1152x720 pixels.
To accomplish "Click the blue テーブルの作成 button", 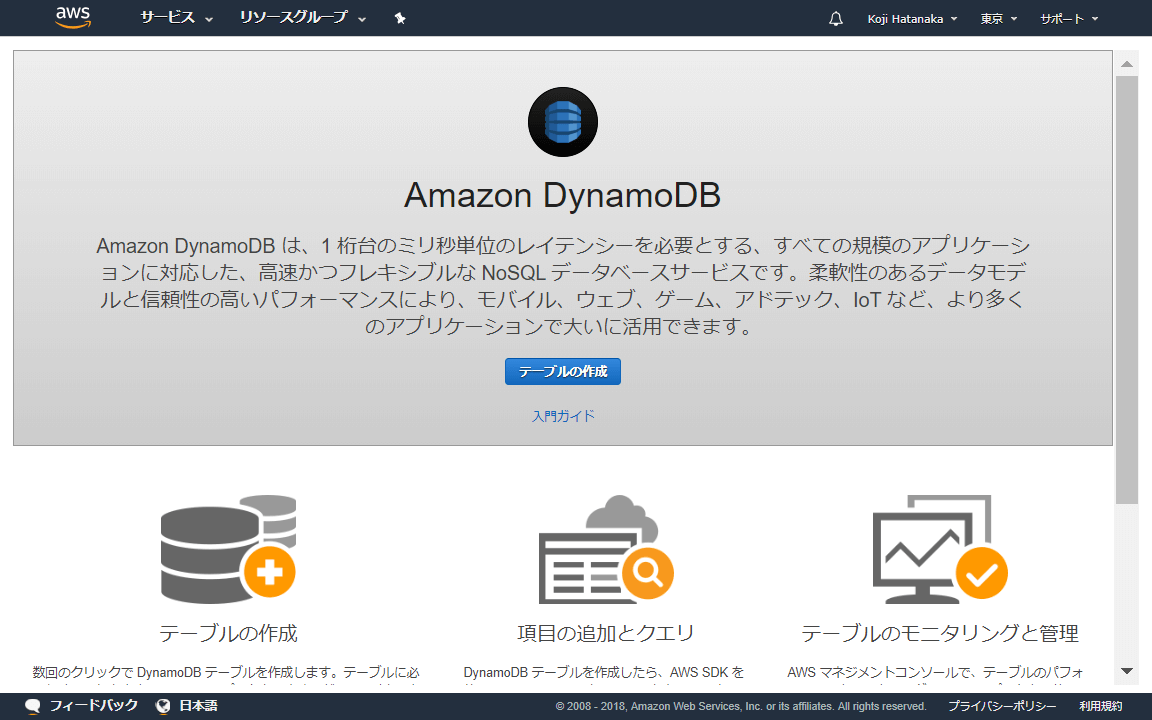I will pos(563,372).
